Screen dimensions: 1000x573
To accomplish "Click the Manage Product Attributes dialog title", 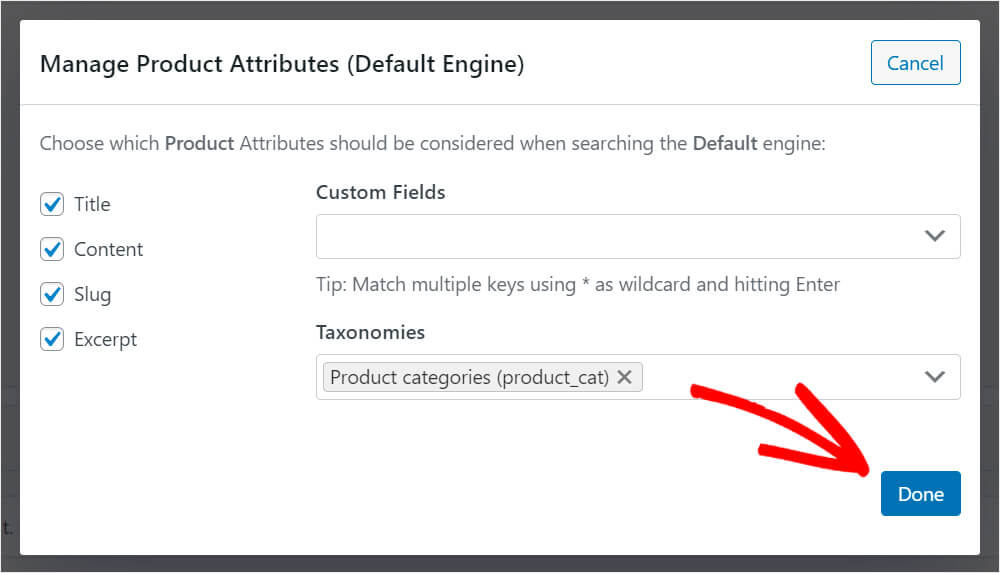I will [282, 64].
